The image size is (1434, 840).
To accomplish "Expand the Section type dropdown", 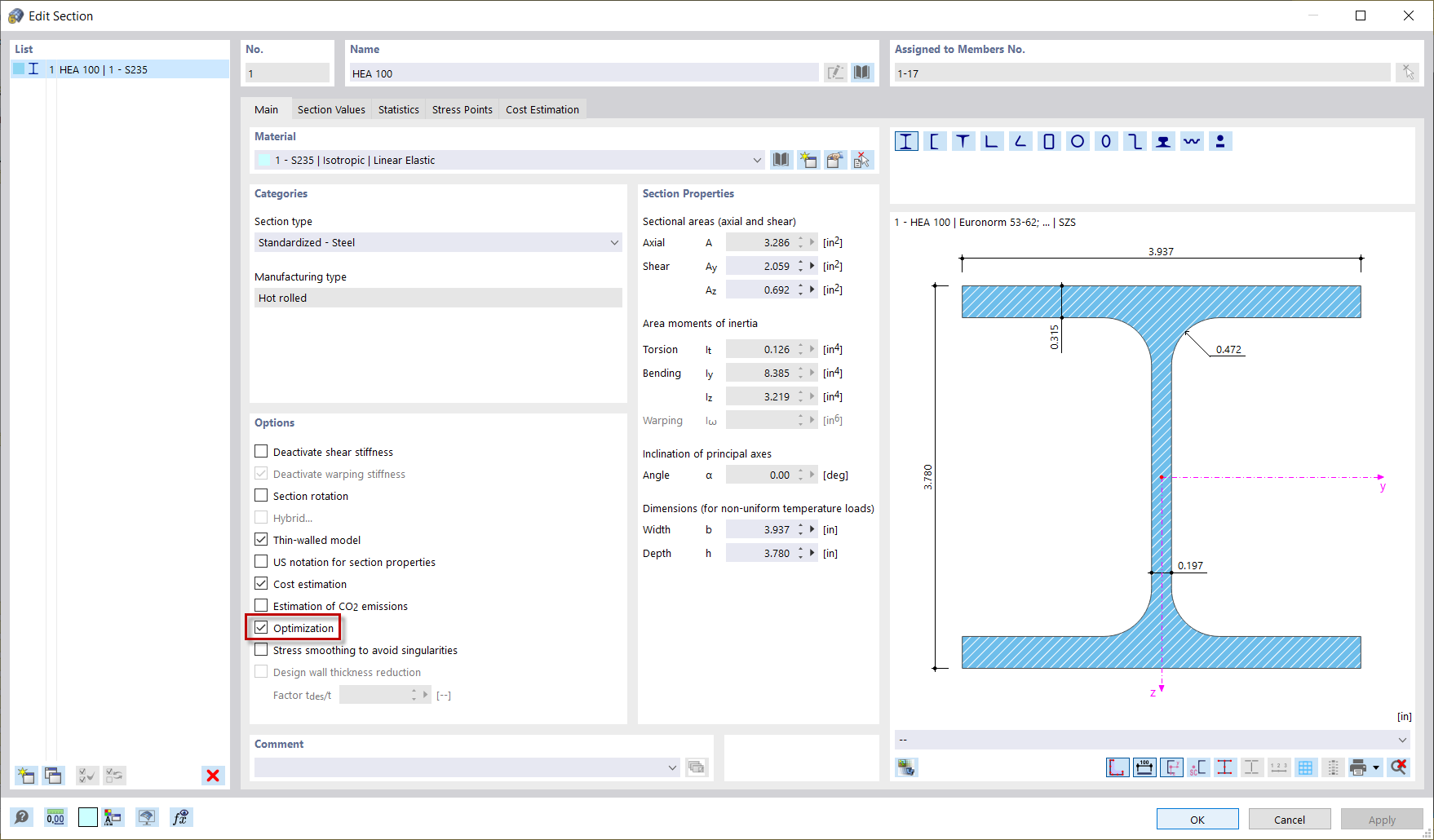I will tap(614, 242).
